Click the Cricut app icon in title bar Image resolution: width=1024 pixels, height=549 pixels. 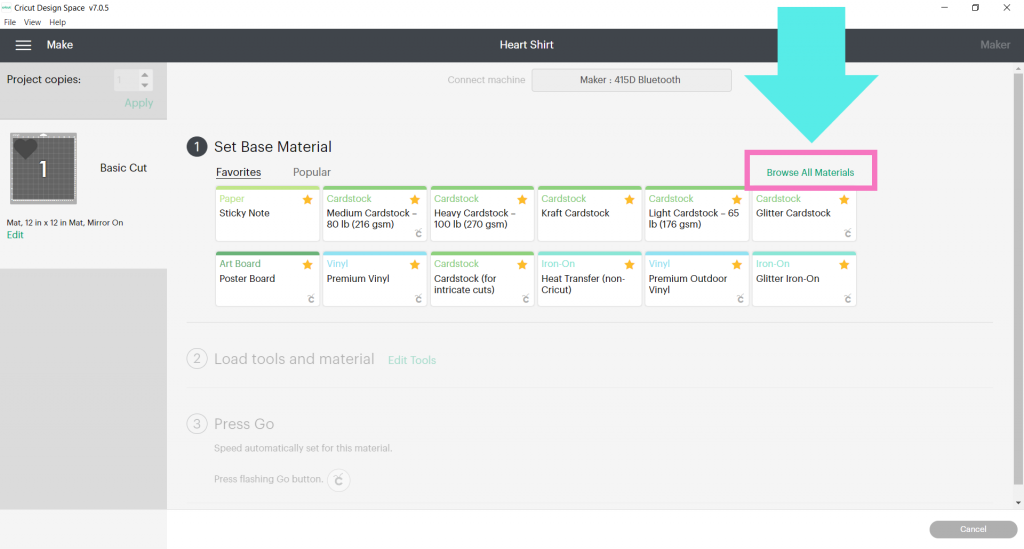[7, 8]
